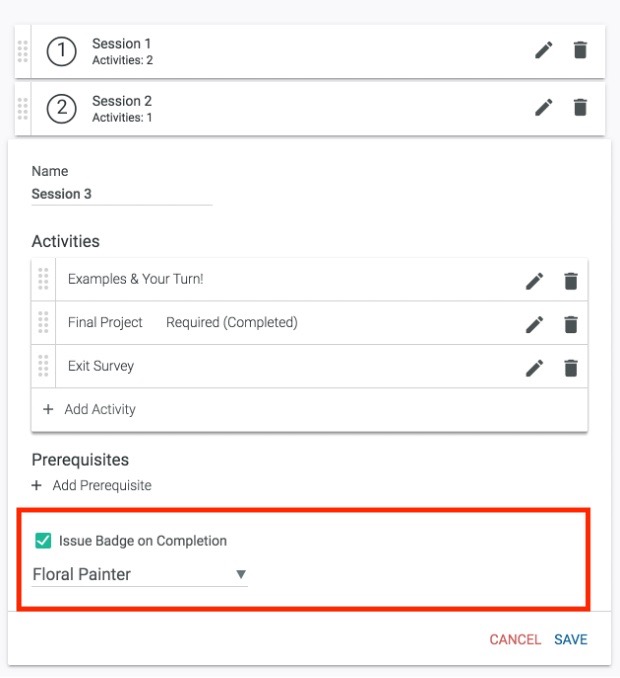
Task: Uncheck Issue Badge on Completion checkbox
Action: (x=43, y=541)
